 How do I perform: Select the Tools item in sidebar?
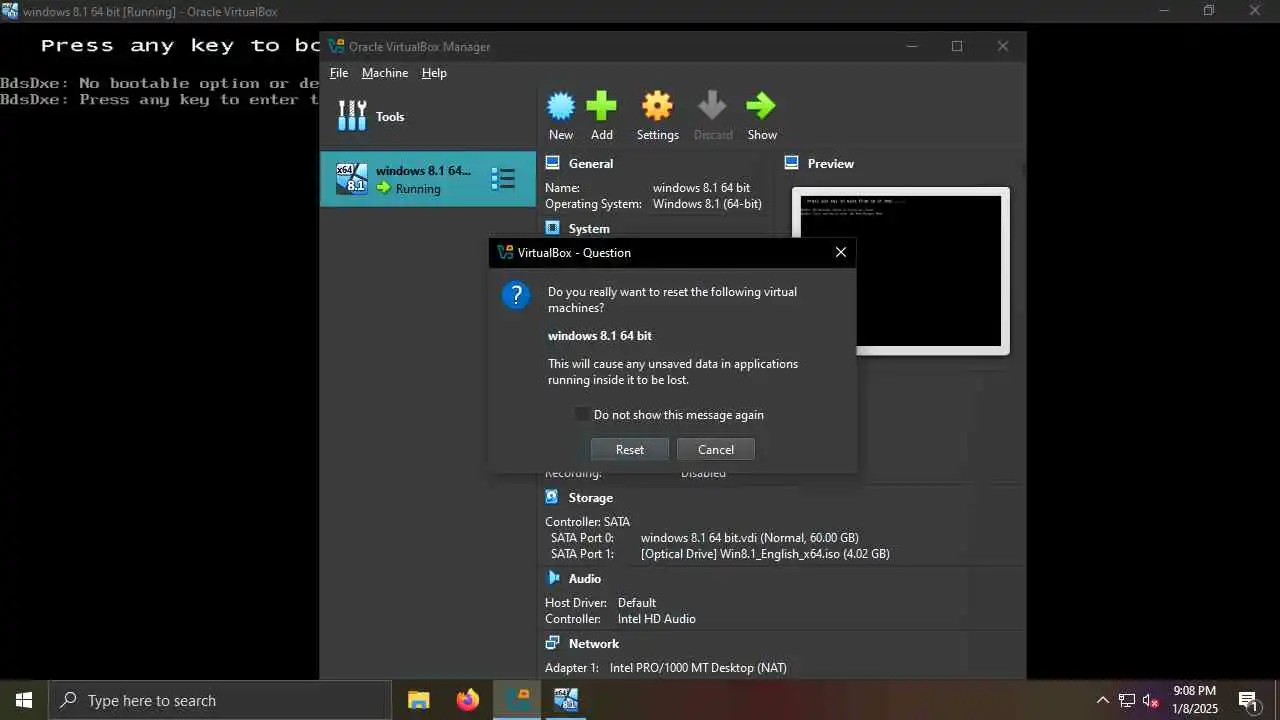pyautogui.click(x=428, y=116)
